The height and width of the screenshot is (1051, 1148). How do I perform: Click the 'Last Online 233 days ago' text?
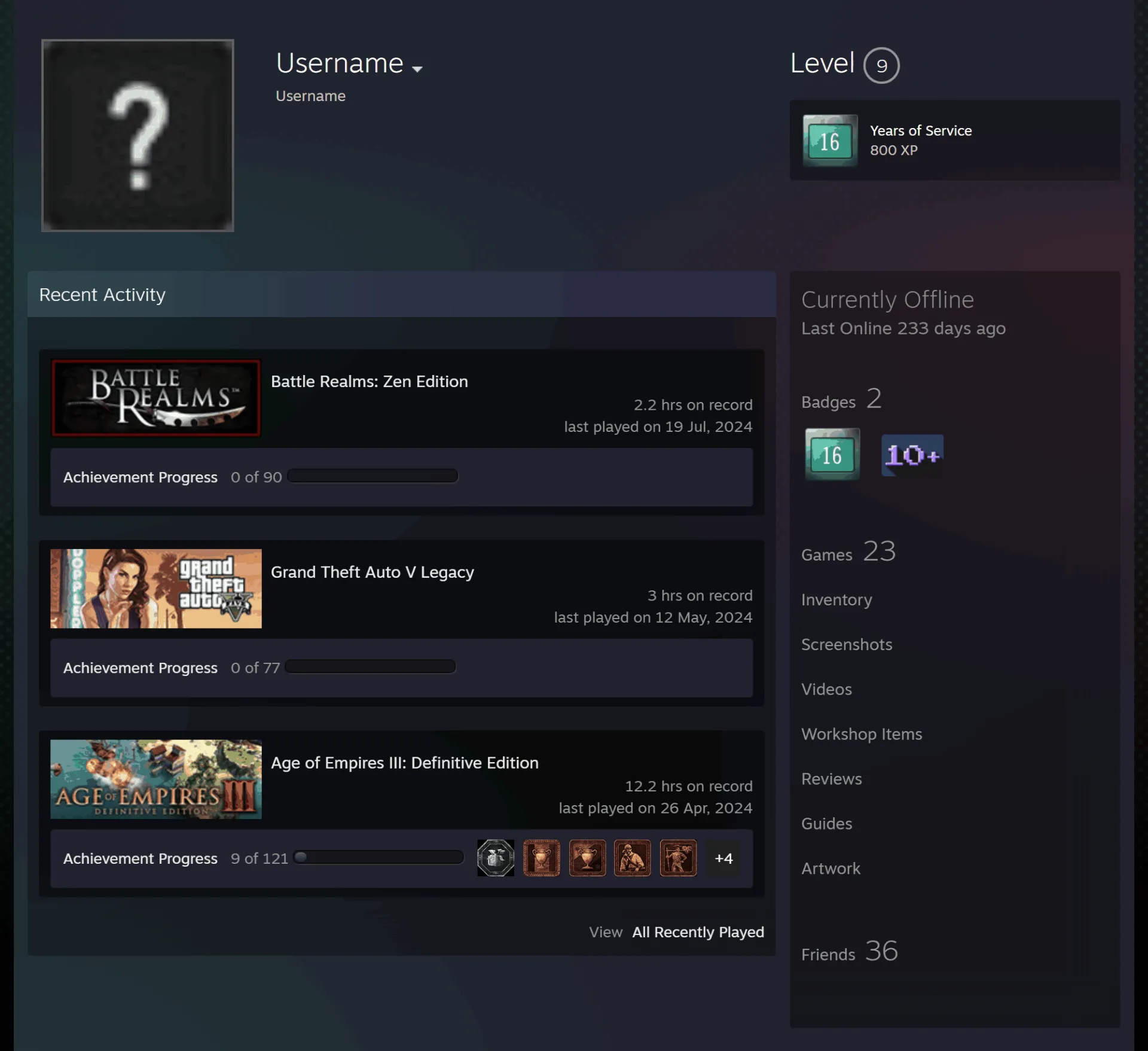903,328
